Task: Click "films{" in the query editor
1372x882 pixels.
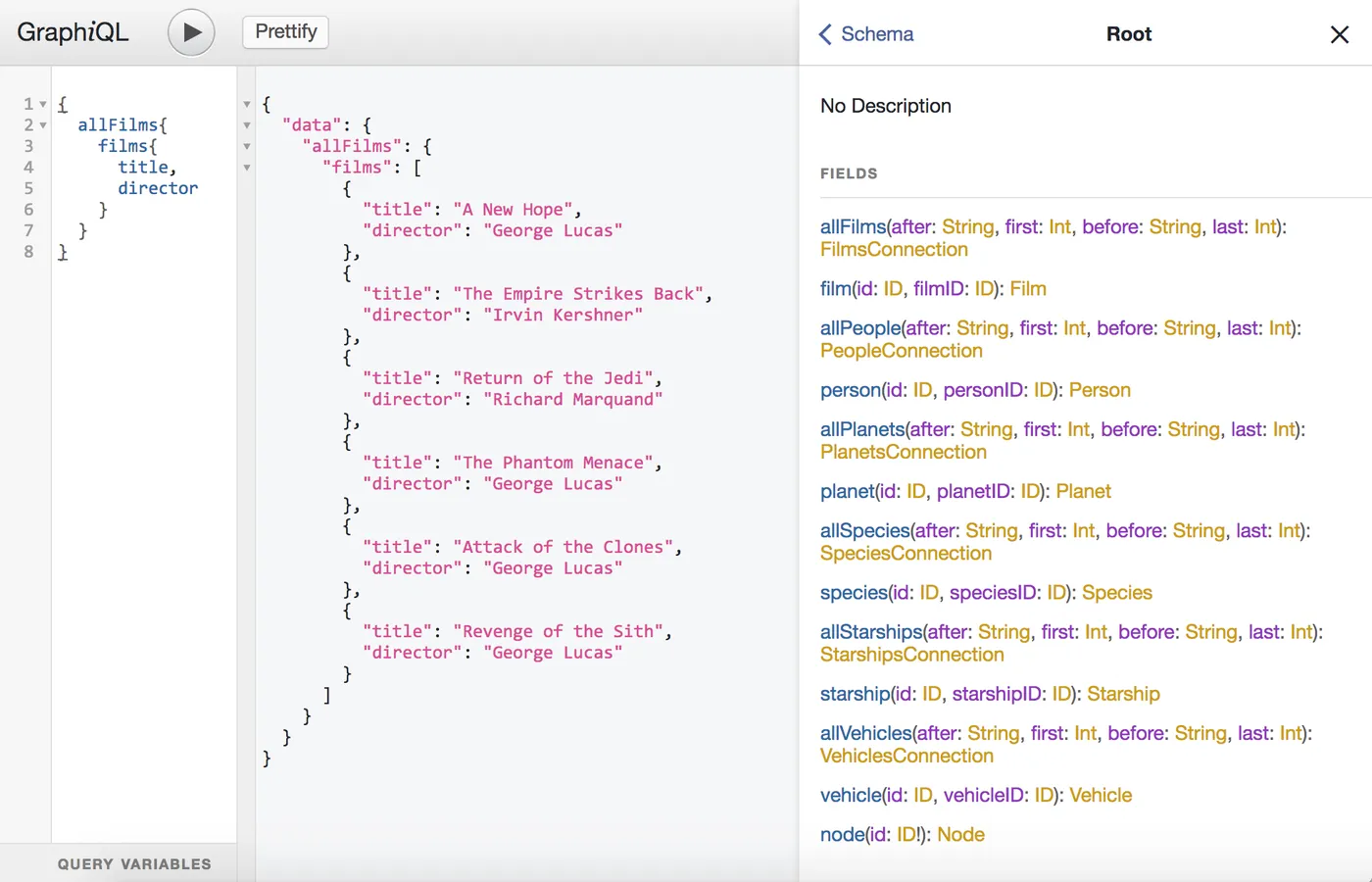Action: pyautogui.click(x=127, y=146)
